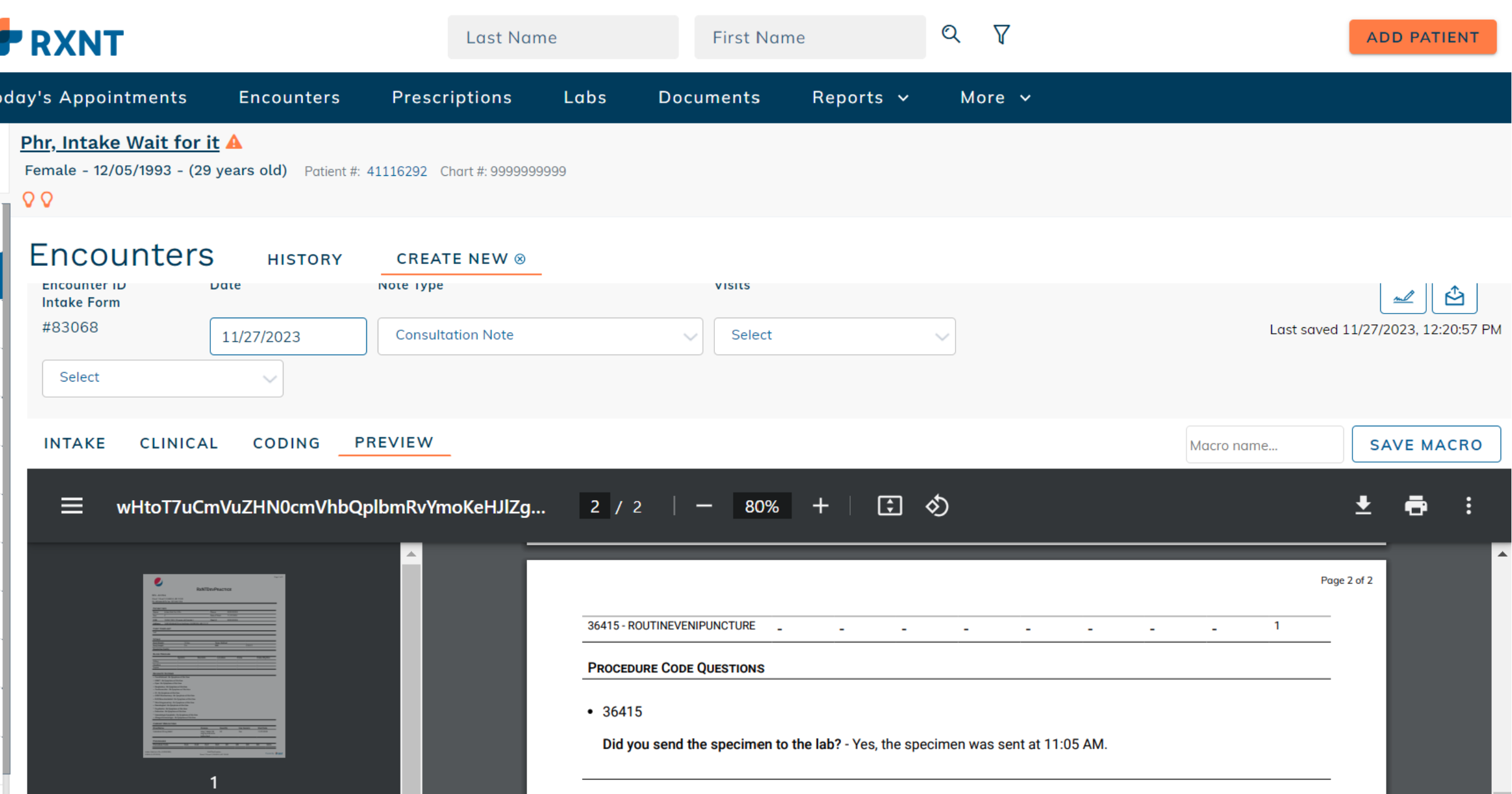This screenshot has width=1512, height=794.
Task: Rotate the PDF counterclockwise
Action: [x=937, y=506]
